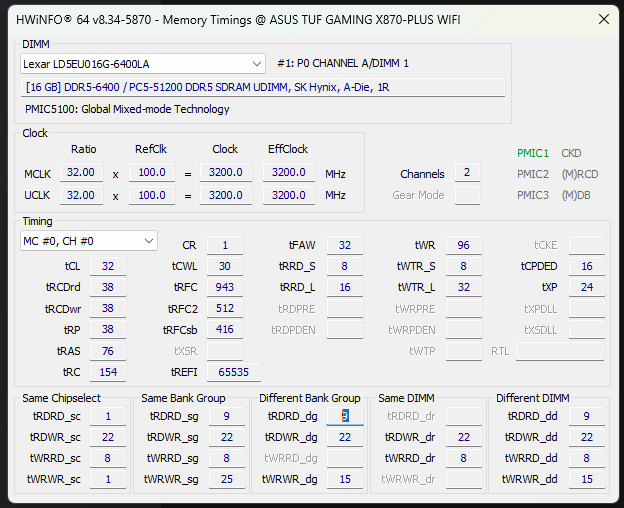Click the Channels value field
The image size is (624, 508).
pos(467,172)
